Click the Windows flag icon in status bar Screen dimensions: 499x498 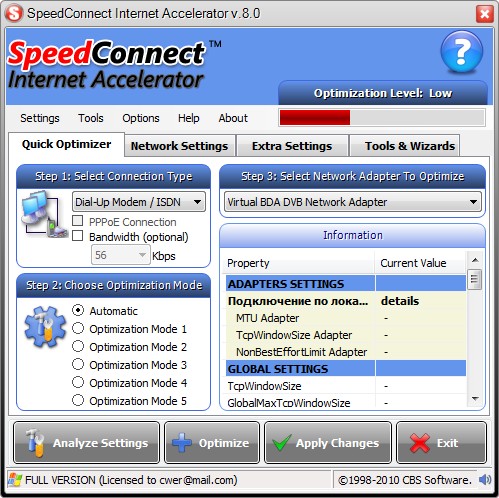pos(15,480)
